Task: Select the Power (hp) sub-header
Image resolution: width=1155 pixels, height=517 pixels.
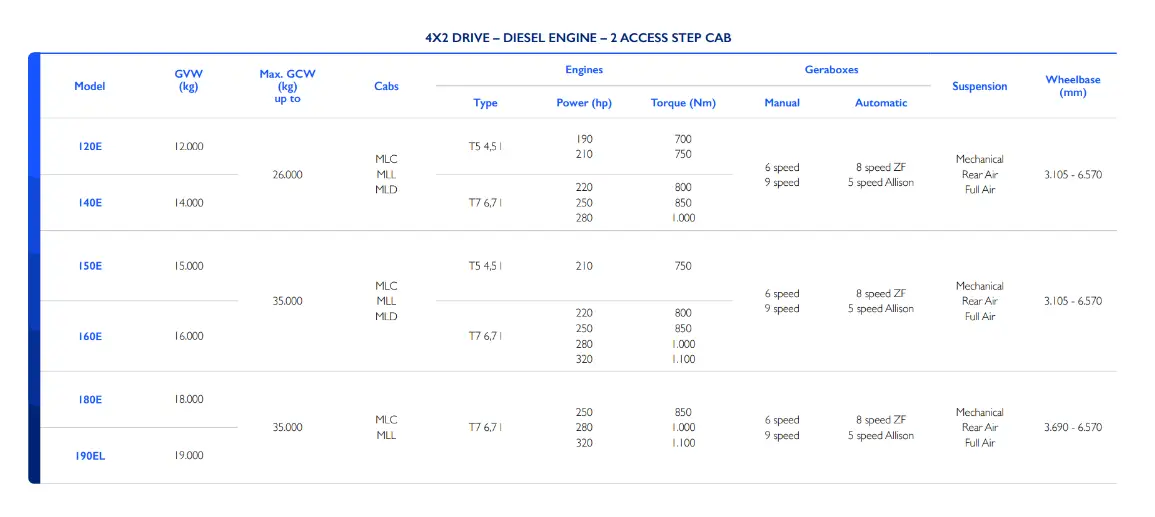Action: coord(584,103)
